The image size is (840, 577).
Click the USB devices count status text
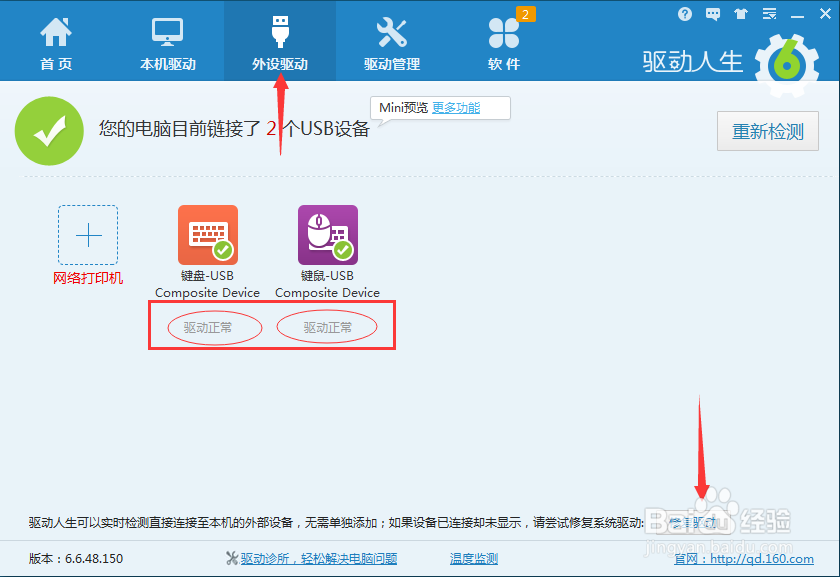[x=234, y=129]
